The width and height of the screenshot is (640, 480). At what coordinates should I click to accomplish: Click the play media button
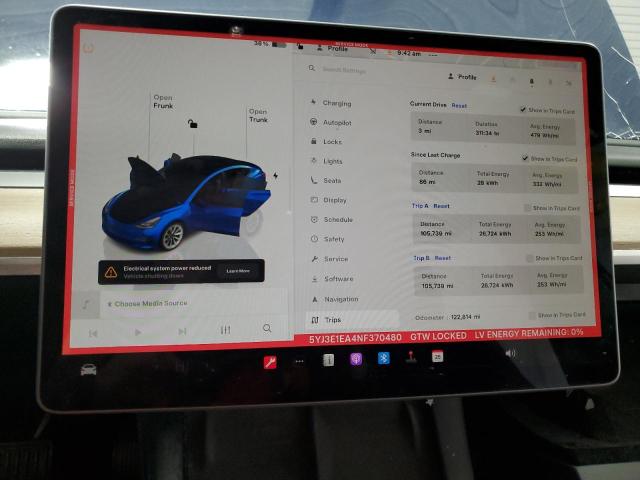coord(138,332)
